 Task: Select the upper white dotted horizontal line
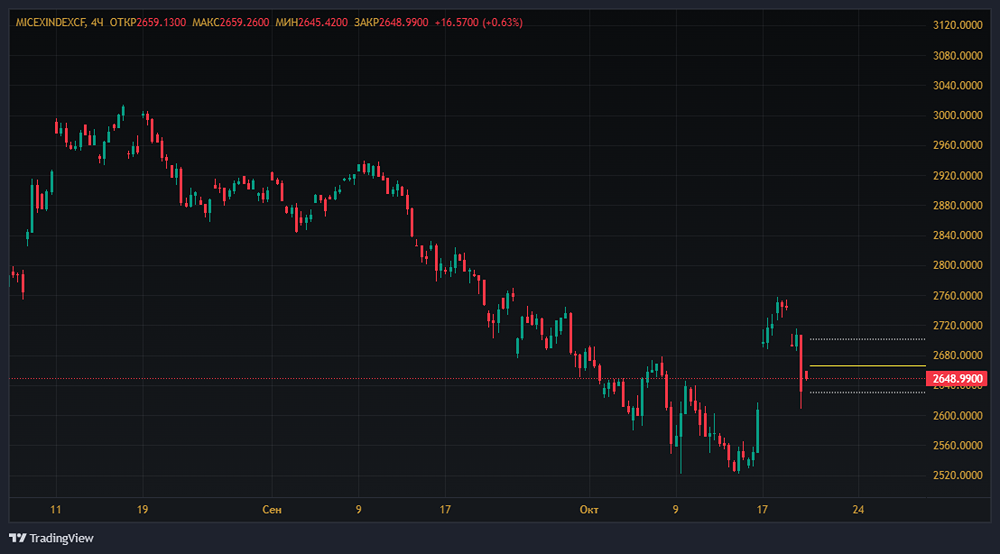[x=865, y=339]
